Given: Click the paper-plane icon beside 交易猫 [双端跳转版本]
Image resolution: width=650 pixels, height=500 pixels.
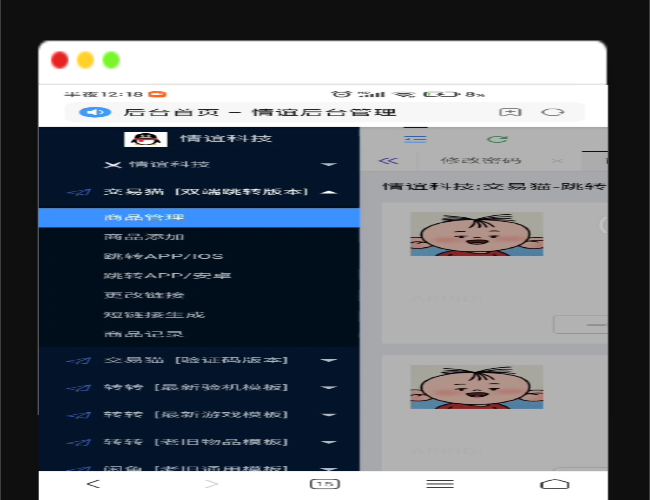Looking at the screenshot, I should click(79, 192).
